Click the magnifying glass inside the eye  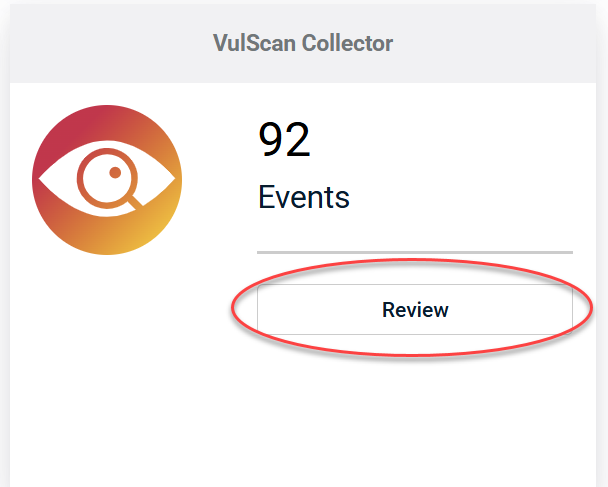pyautogui.click(x=110, y=180)
